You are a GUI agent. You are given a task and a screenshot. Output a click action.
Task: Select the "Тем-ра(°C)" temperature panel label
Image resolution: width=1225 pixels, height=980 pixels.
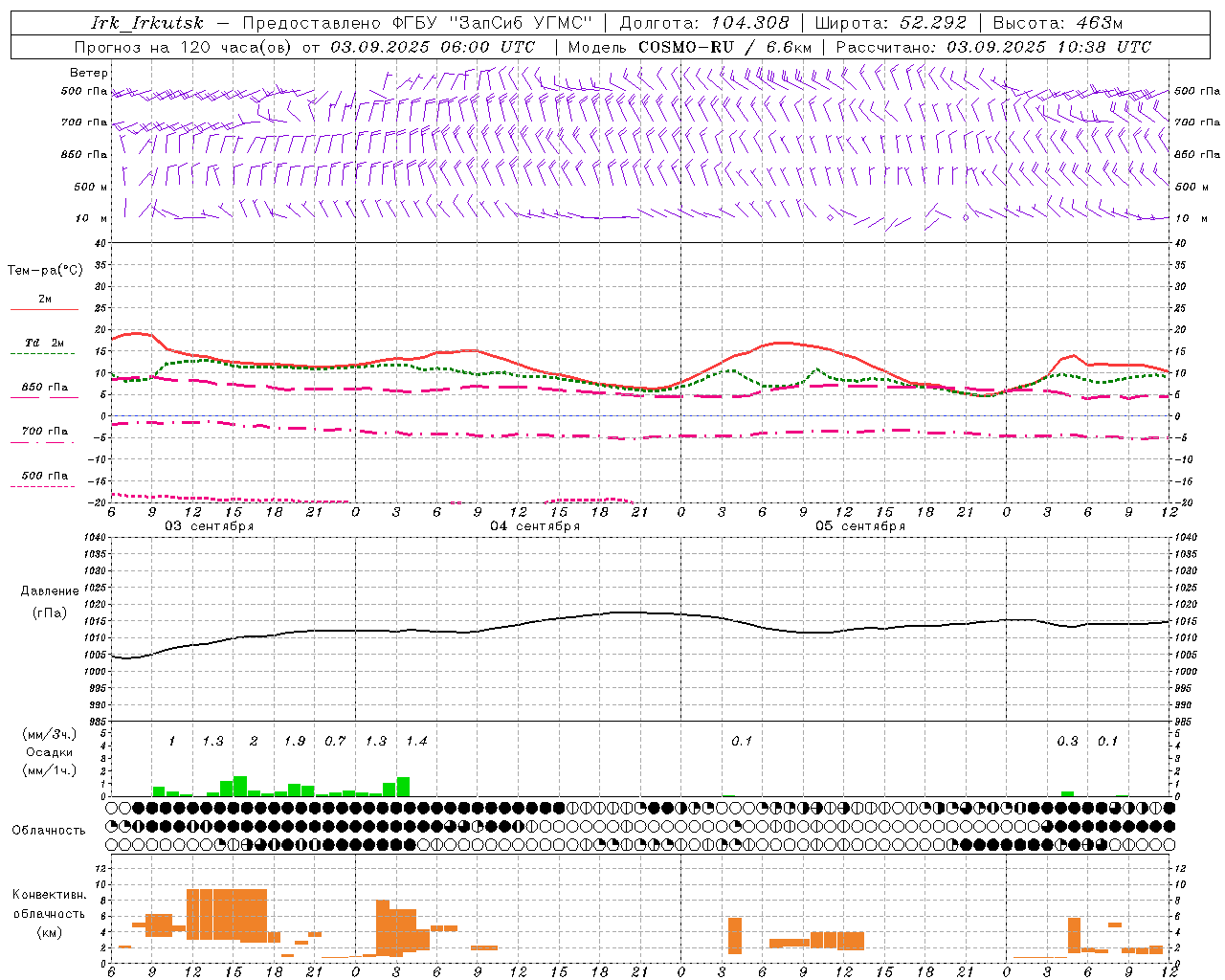[45, 271]
